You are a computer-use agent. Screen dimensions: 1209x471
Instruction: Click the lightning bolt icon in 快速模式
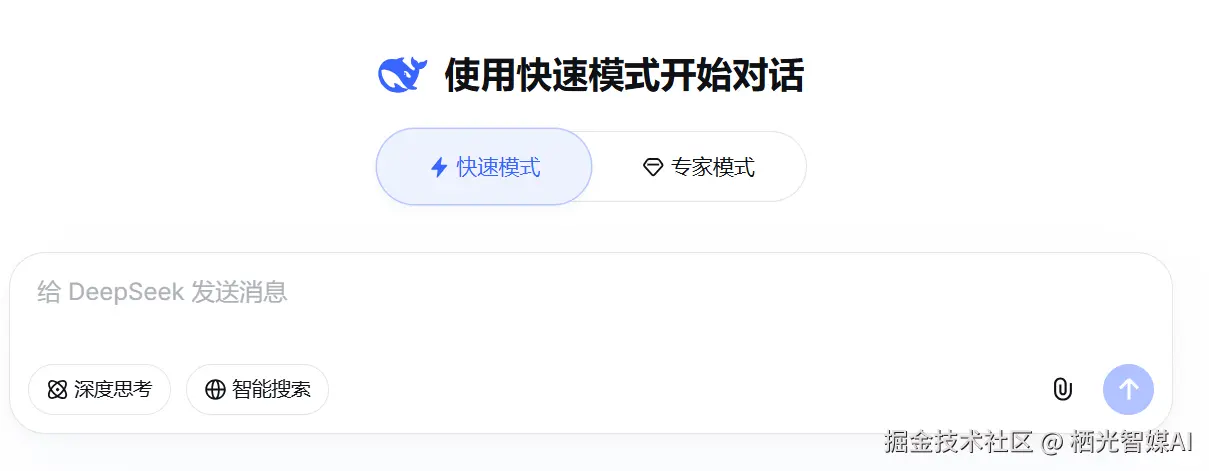(x=438, y=167)
